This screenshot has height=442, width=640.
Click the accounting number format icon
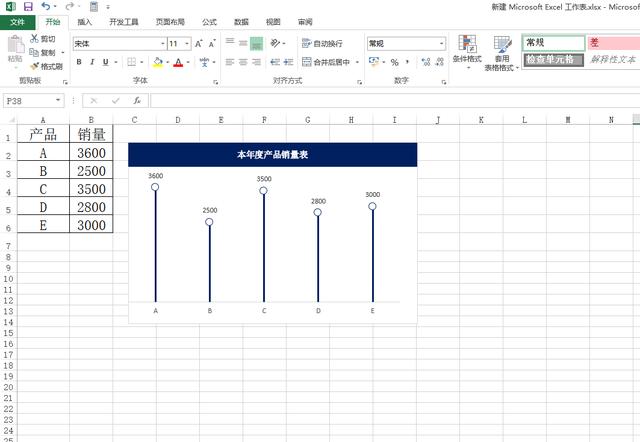click(374, 62)
